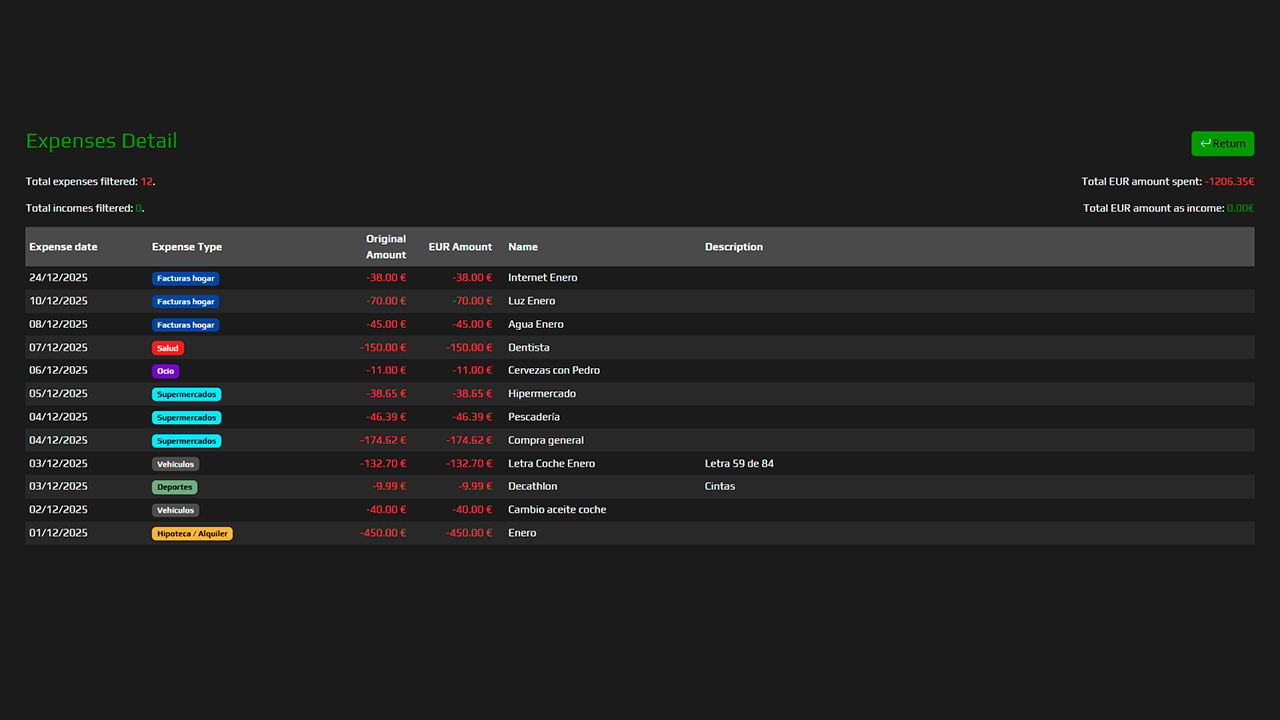
Task: Click the Description column header
Action: [733, 247]
